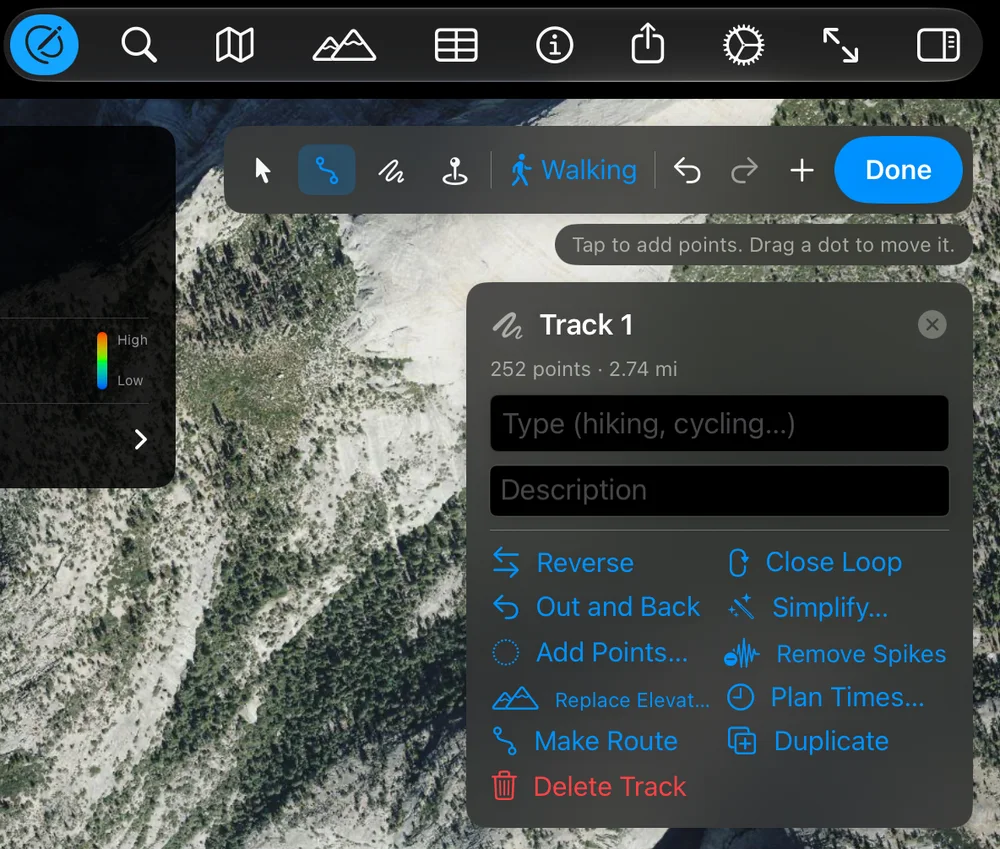Tap the share export icon
This screenshot has height=849, width=1000.
648,43
